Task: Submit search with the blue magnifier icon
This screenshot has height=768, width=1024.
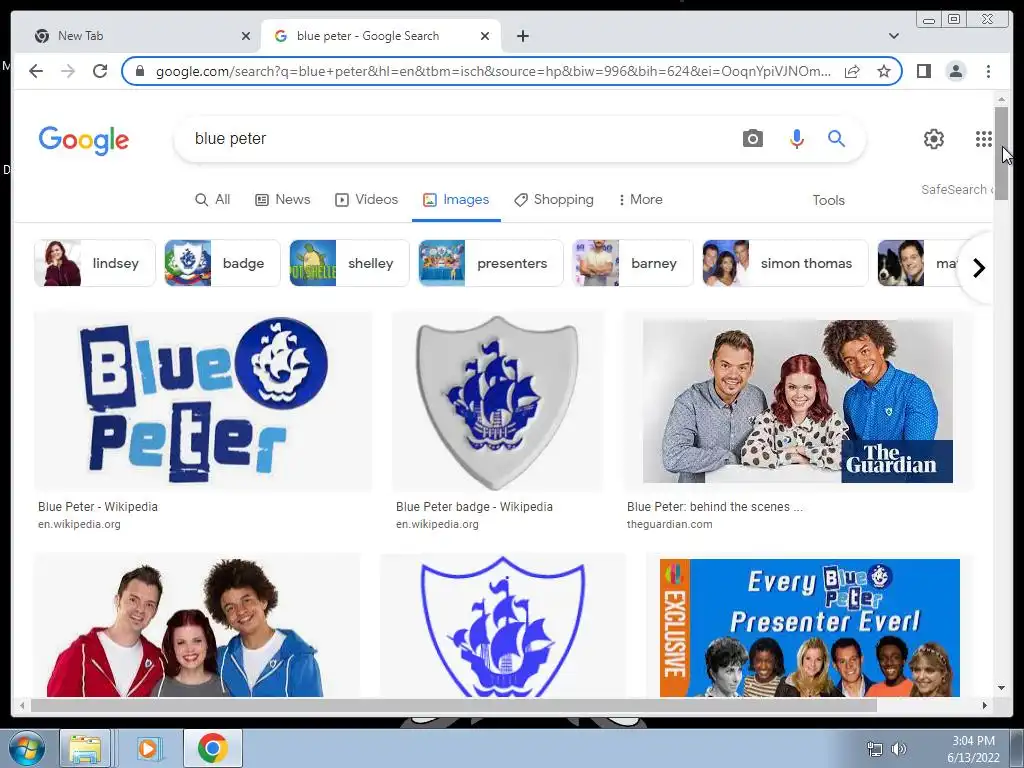Action: [837, 138]
